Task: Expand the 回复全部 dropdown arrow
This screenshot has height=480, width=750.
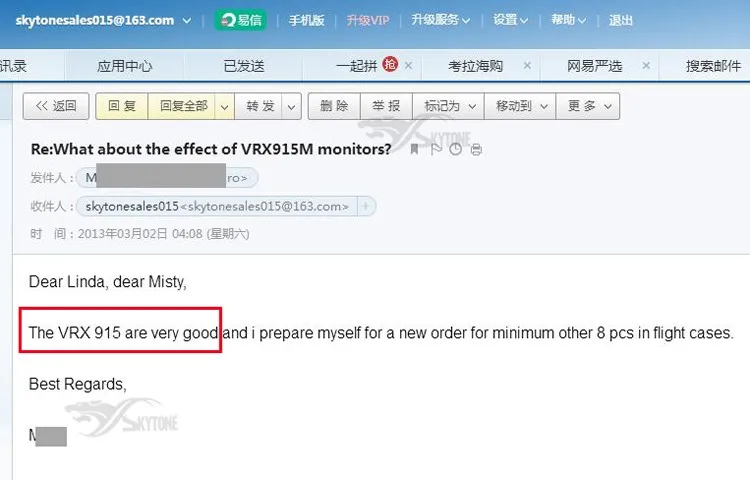Action: [x=224, y=106]
